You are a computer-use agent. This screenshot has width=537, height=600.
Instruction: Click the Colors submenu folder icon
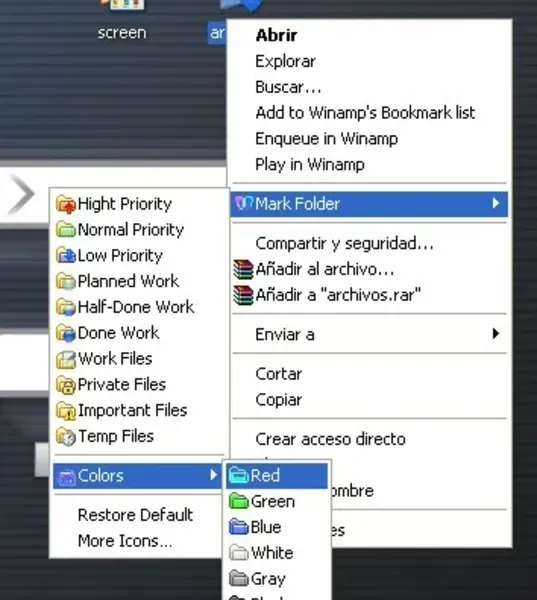[65, 477]
